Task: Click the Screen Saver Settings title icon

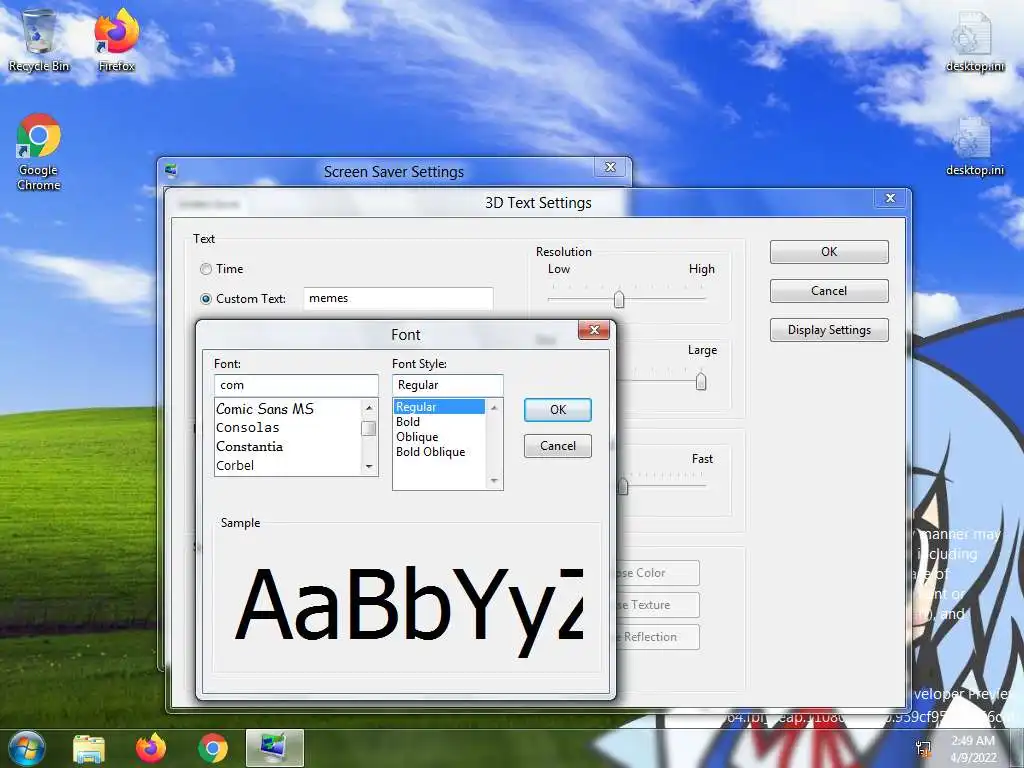Action: [x=171, y=171]
